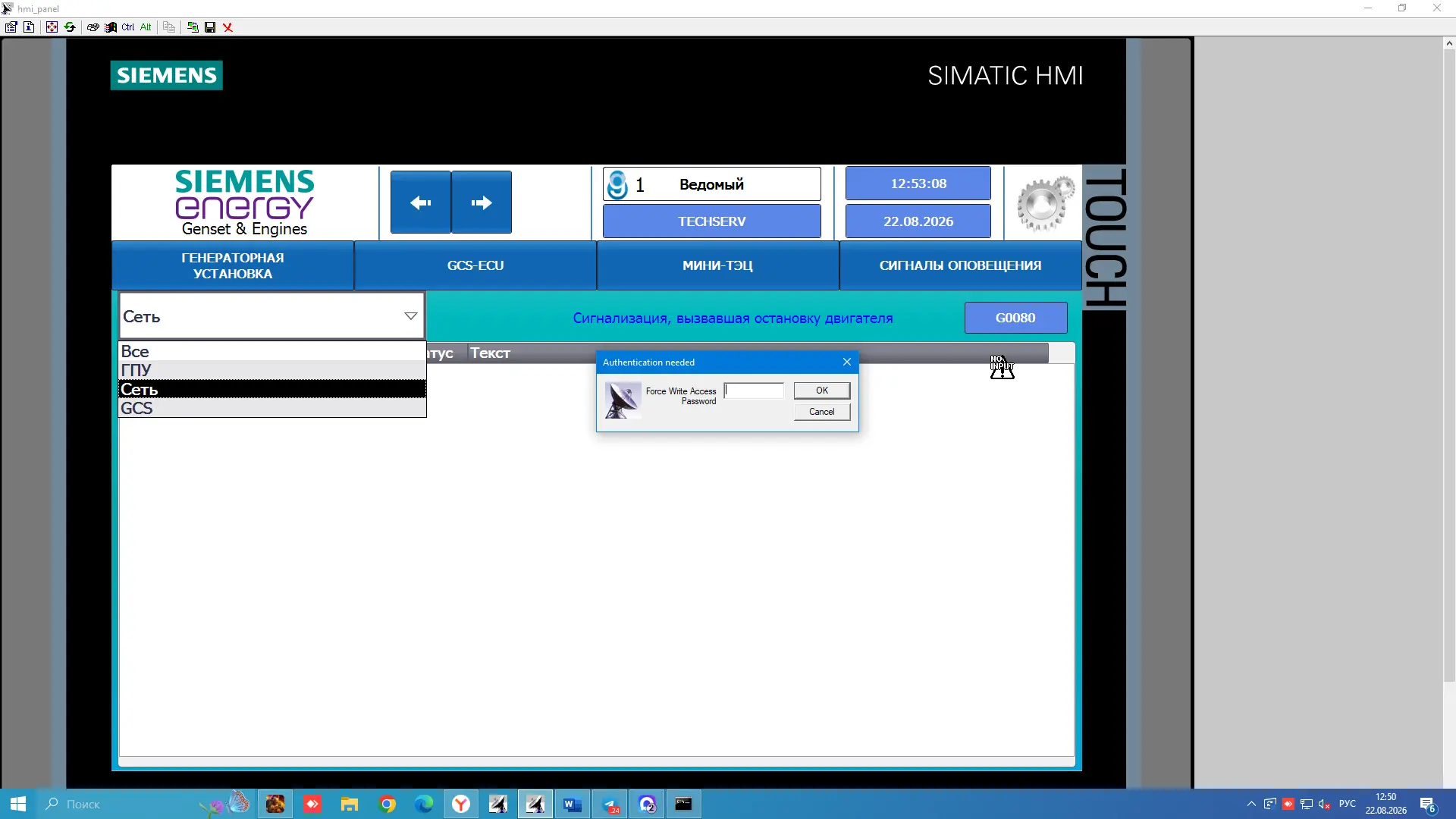Viewport: 1456px width, 819px height.
Task: Switch to the GCS-ECU tab
Action: pos(475,266)
